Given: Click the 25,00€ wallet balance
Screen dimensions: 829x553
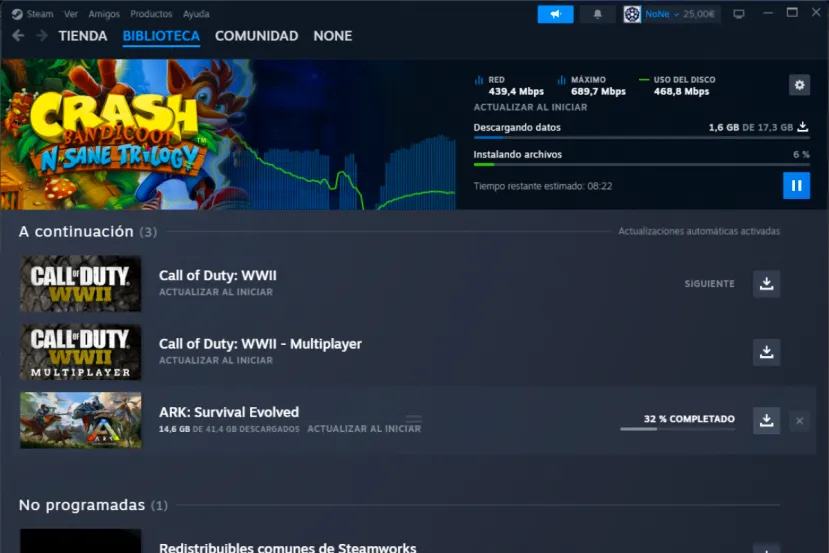Looking at the screenshot, I should tap(698, 14).
